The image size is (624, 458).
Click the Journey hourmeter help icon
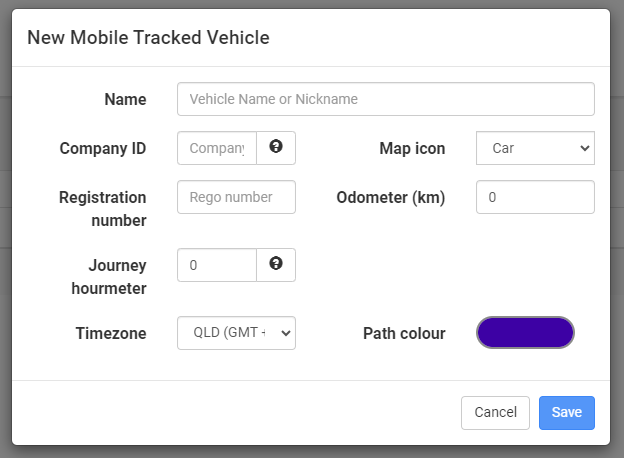tap(276, 263)
